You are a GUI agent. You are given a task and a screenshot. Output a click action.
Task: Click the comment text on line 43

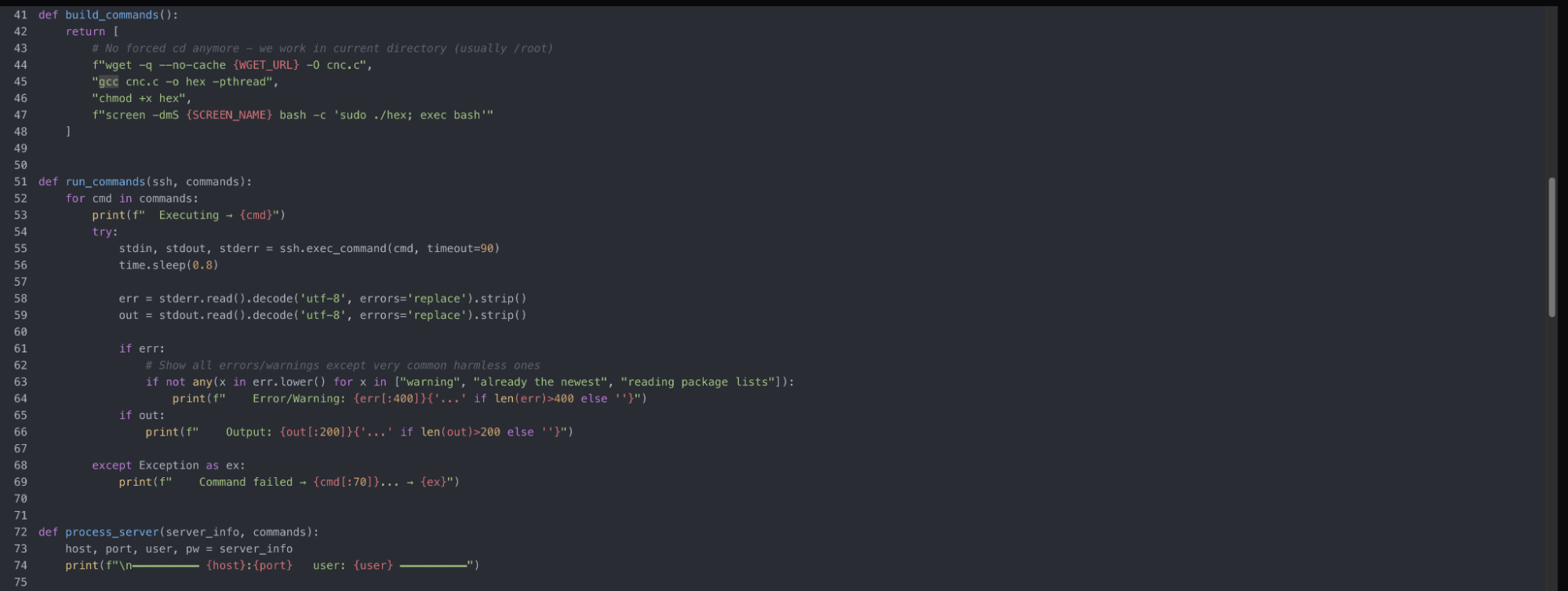coord(322,49)
